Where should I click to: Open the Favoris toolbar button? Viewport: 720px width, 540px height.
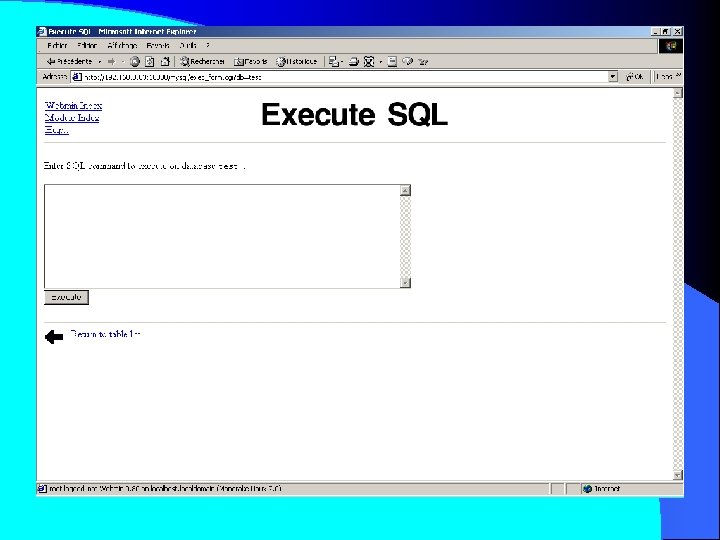(251, 62)
